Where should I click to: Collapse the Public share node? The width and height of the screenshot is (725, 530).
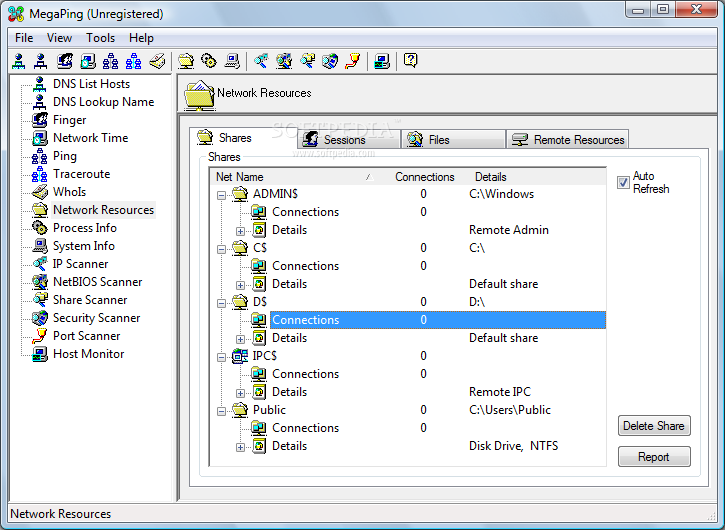click(221, 411)
